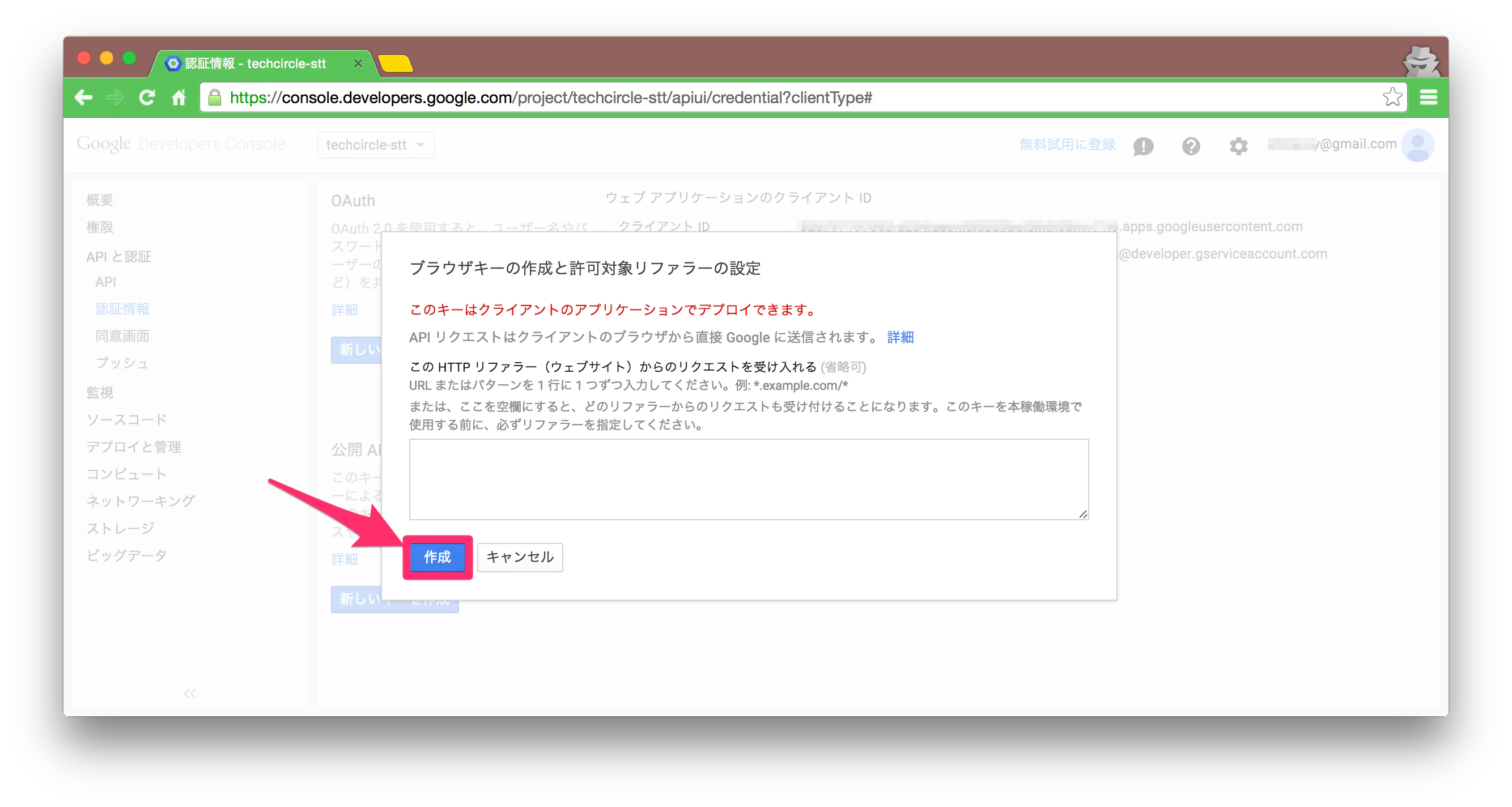1512x807 pixels.
Task: Bookmark page with the star icon
Action: 1392,97
